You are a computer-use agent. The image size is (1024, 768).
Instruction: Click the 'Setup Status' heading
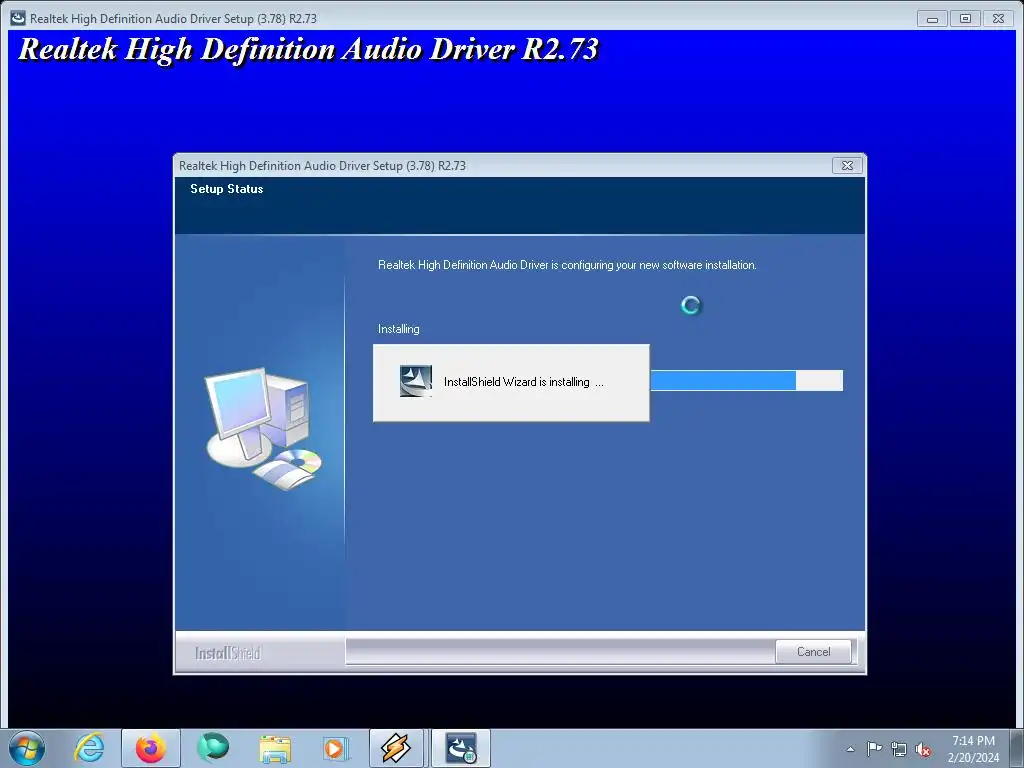[227, 189]
